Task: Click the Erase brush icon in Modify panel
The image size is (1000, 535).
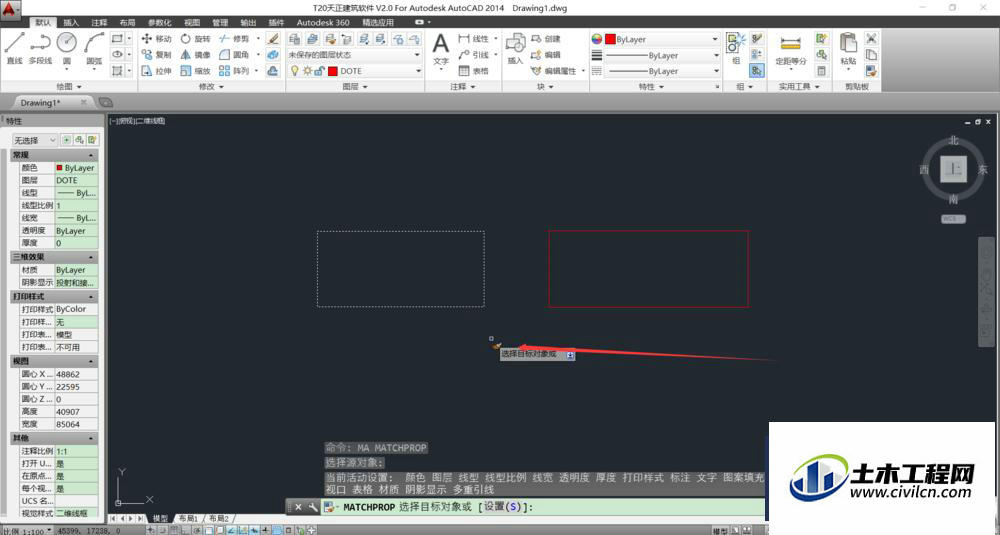Action: (273, 39)
